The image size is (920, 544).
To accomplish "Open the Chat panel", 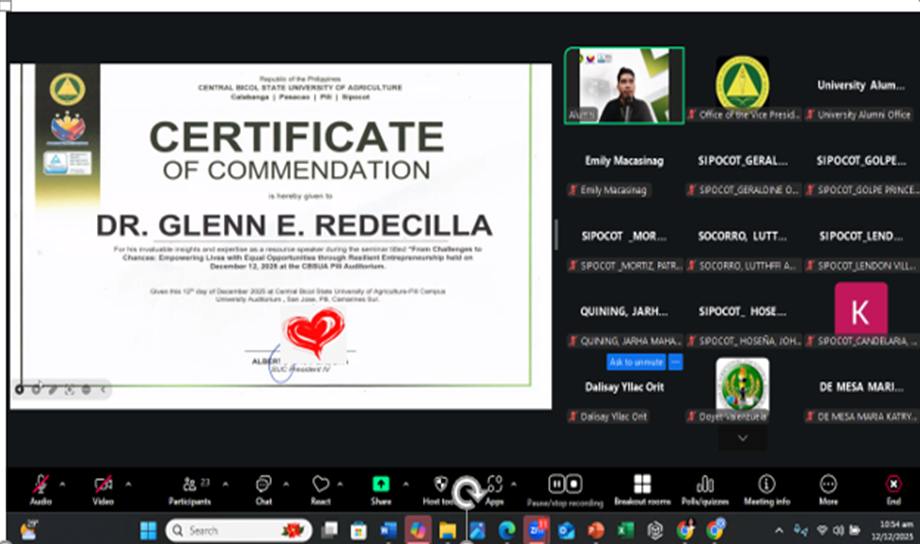I will pyautogui.click(x=263, y=486).
